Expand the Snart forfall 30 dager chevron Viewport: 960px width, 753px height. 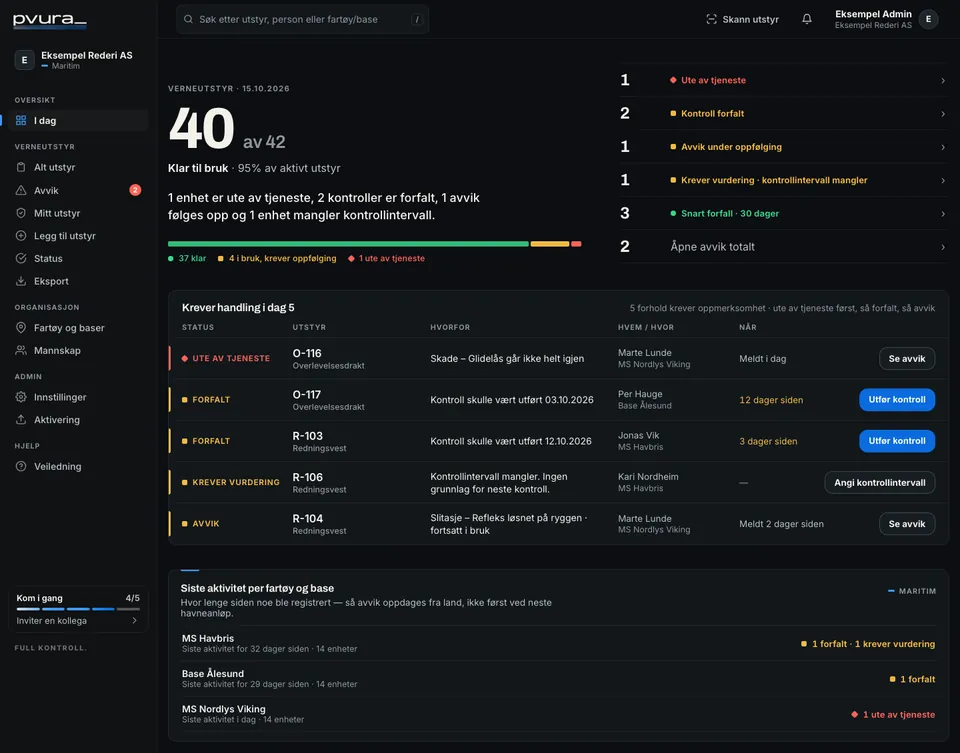(x=943, y=214)
